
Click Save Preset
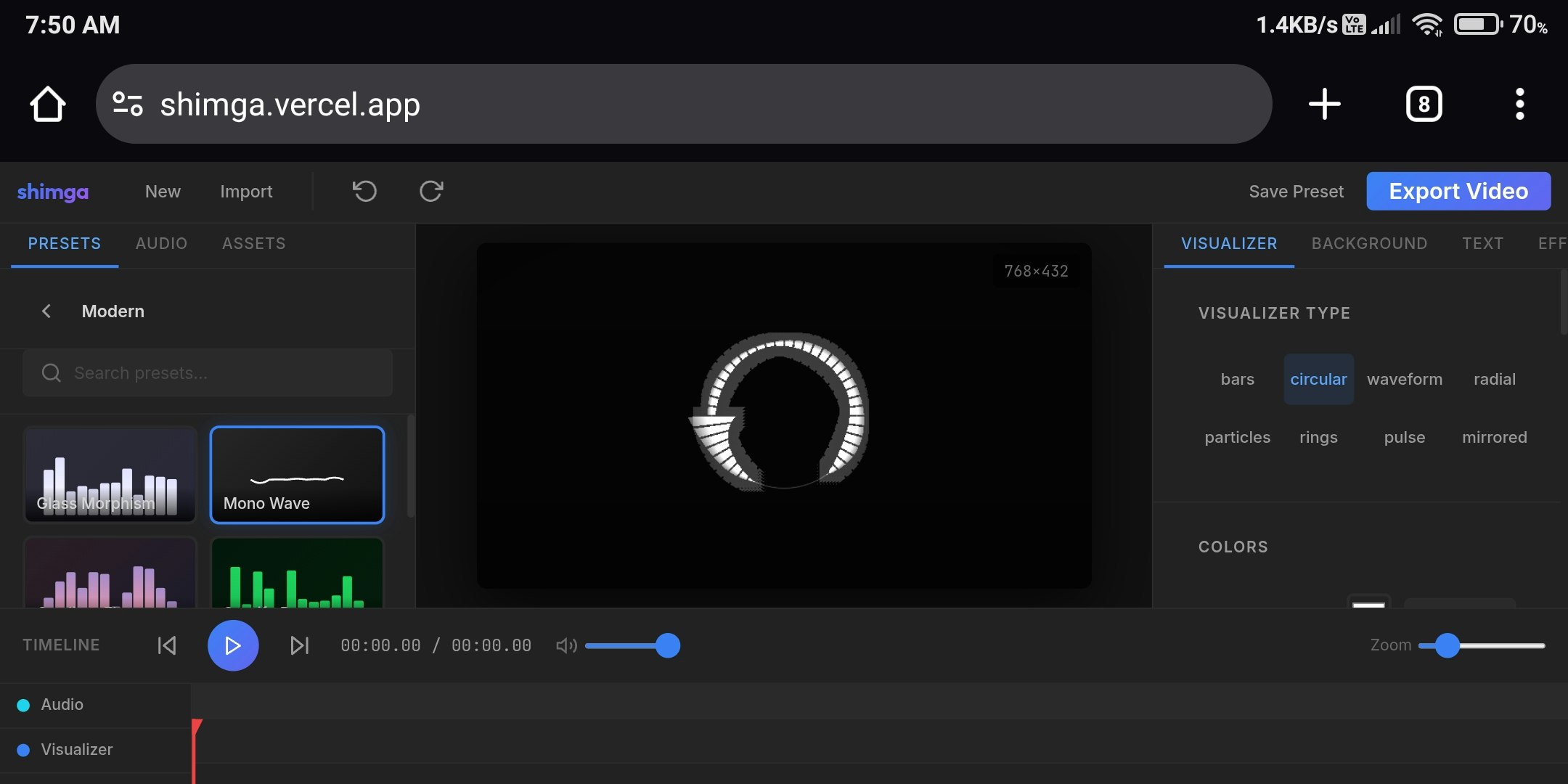click(1297, 191)
